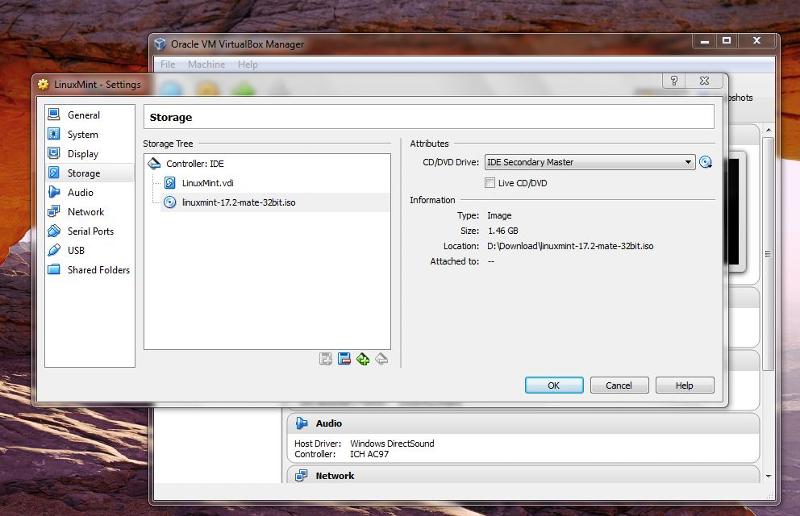Click the vertical scrollbar thumb in Manager
800x516 pixels.
click(768, 254)
